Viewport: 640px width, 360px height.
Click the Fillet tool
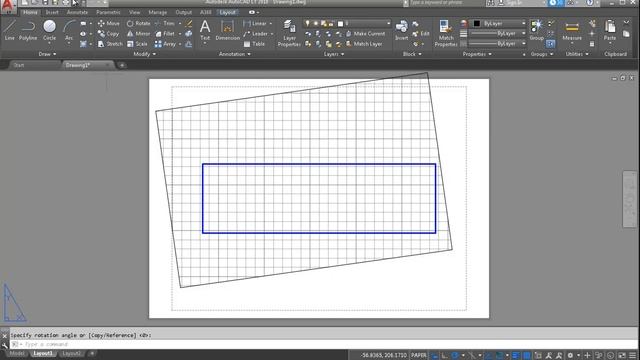(x=165, y=34)
